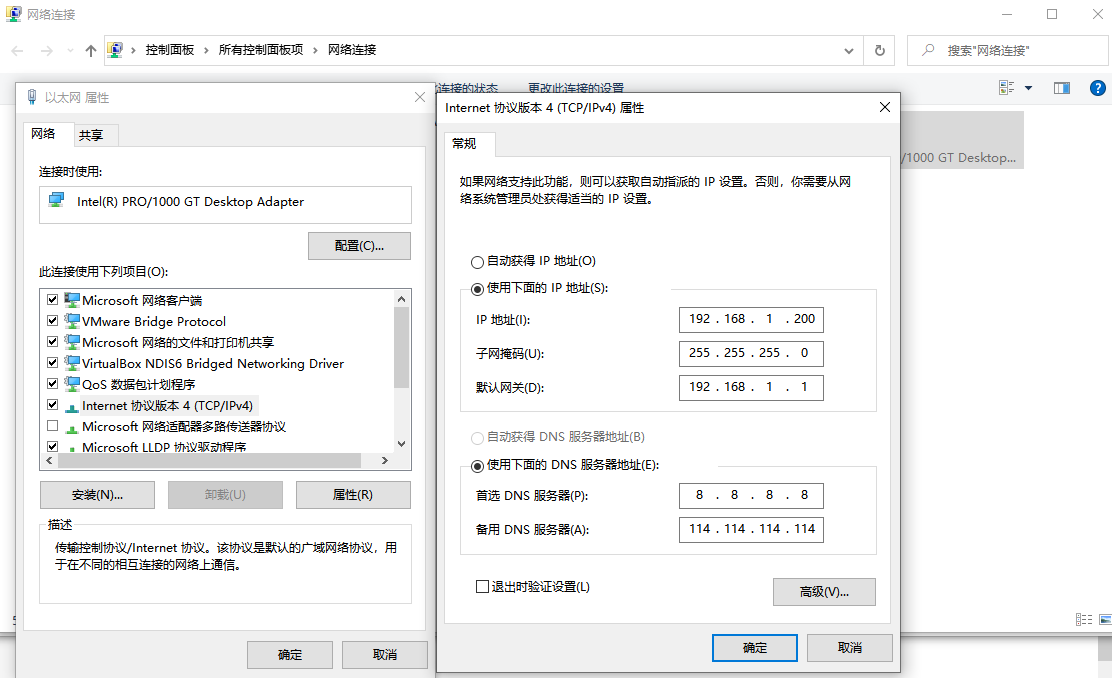Click the QoS 数据包计划程序 item icon
This screenshot has width=1112, height=678.
[x=72, y=384]
